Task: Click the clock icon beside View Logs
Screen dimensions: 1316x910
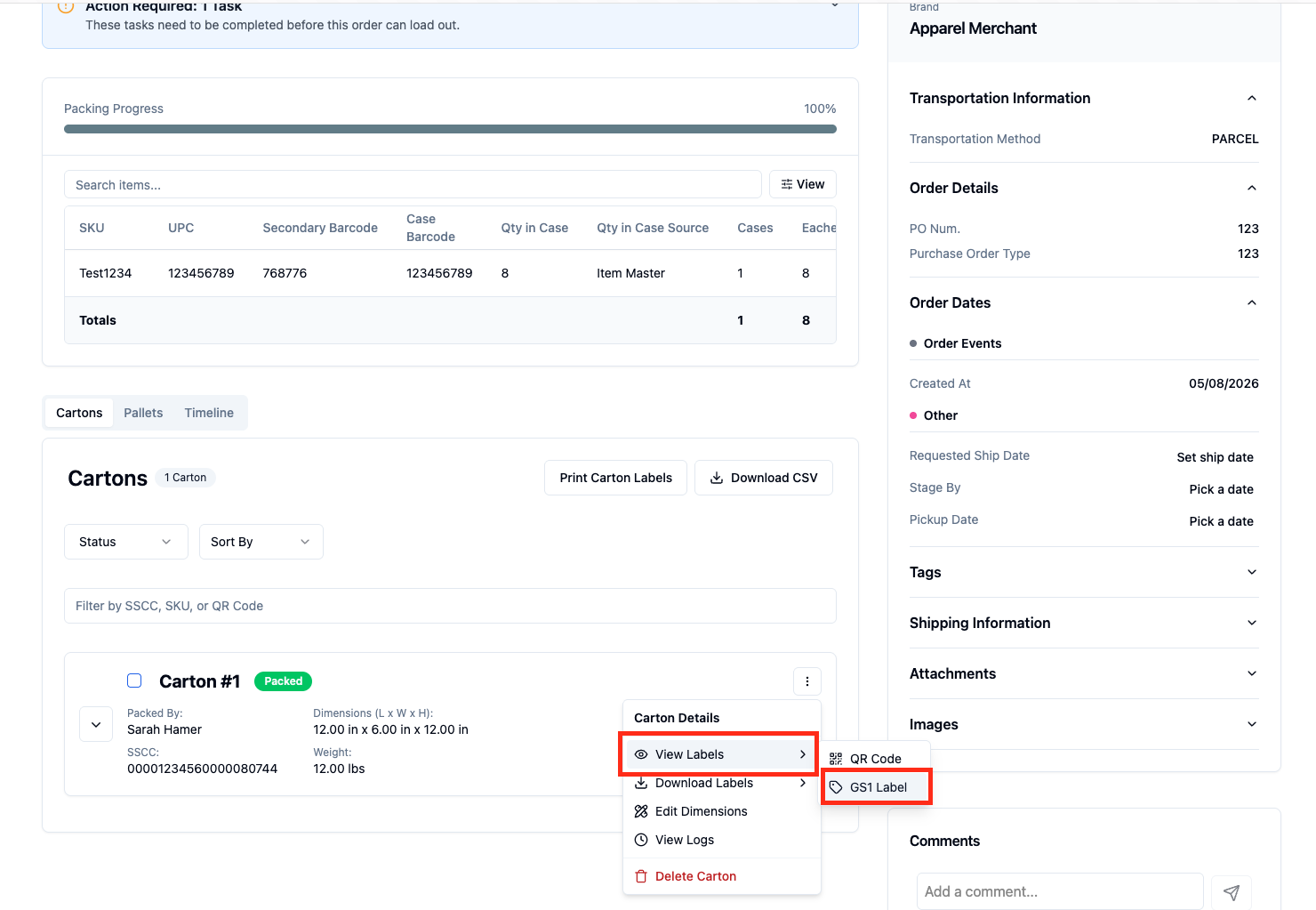Action: tap(641, 840)
